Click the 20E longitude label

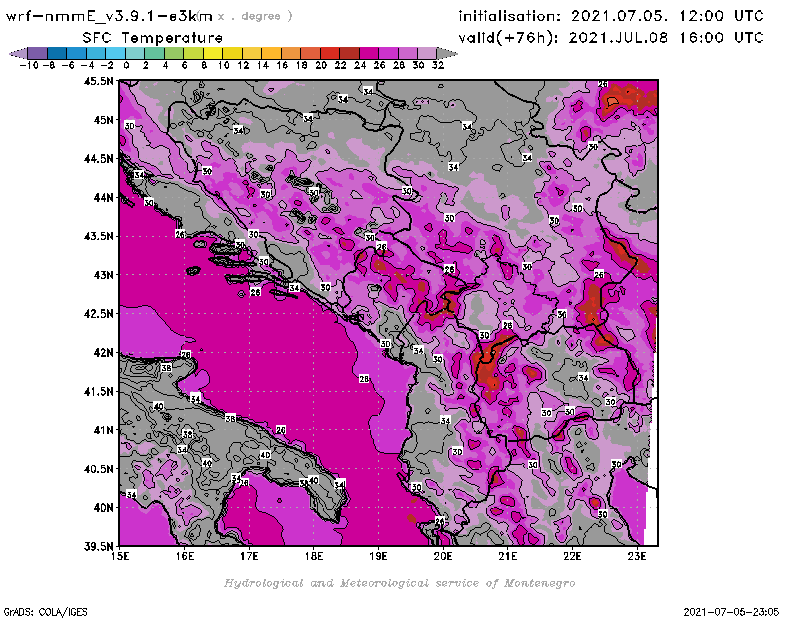pyautogui.click(x=443, y=556)
